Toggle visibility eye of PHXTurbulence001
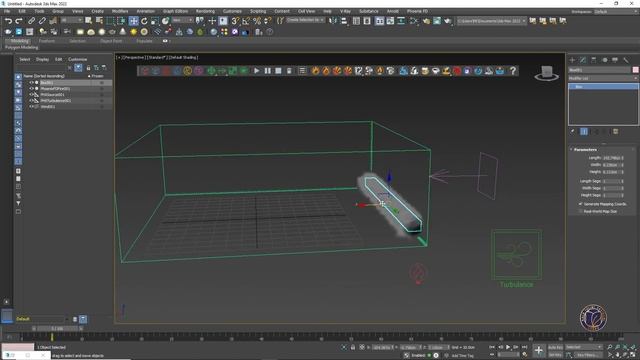Viewport: 640px width, 360px height. [31, 100]
